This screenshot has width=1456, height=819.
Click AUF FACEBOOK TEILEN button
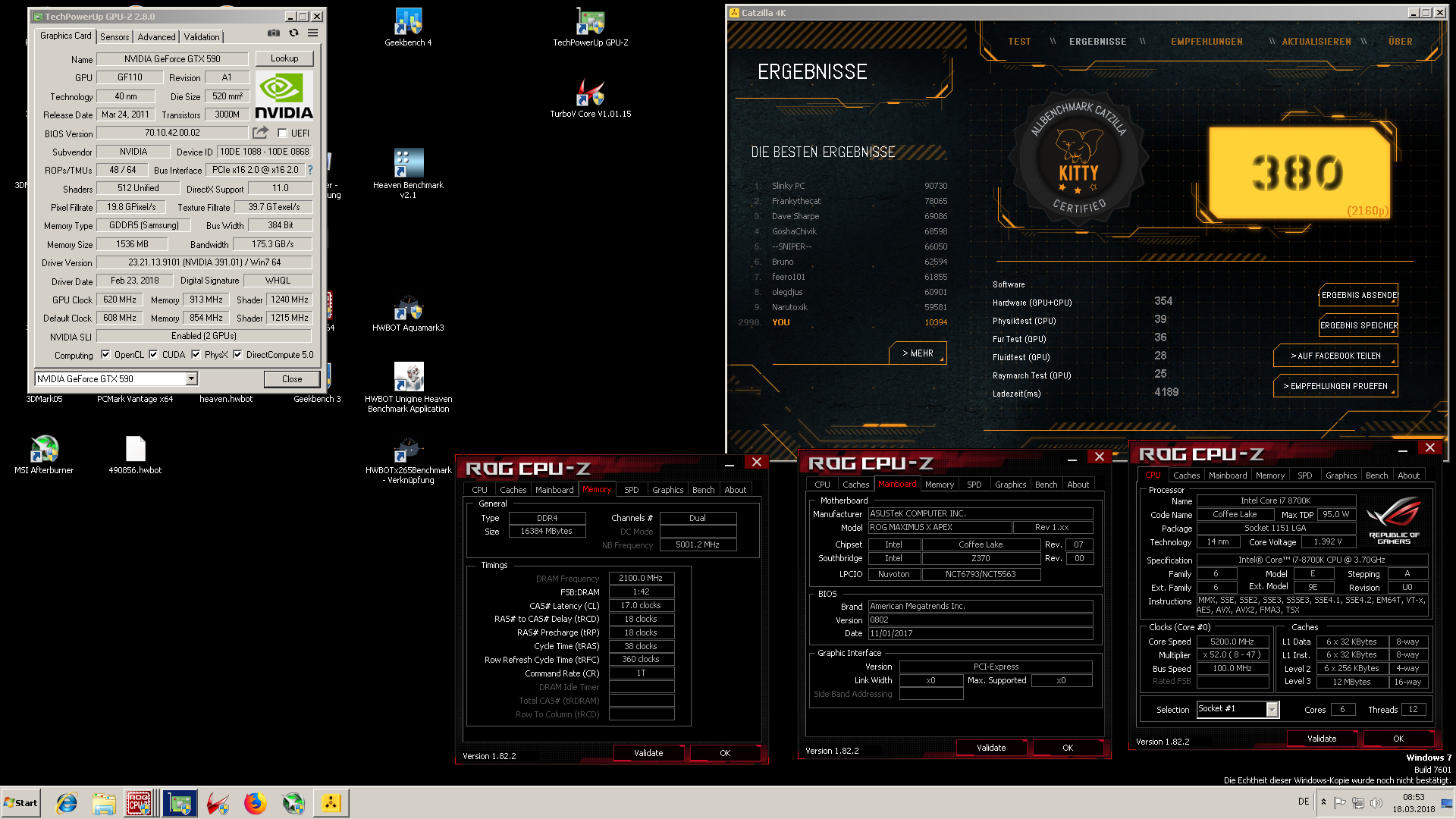(x=1335, y=356)
